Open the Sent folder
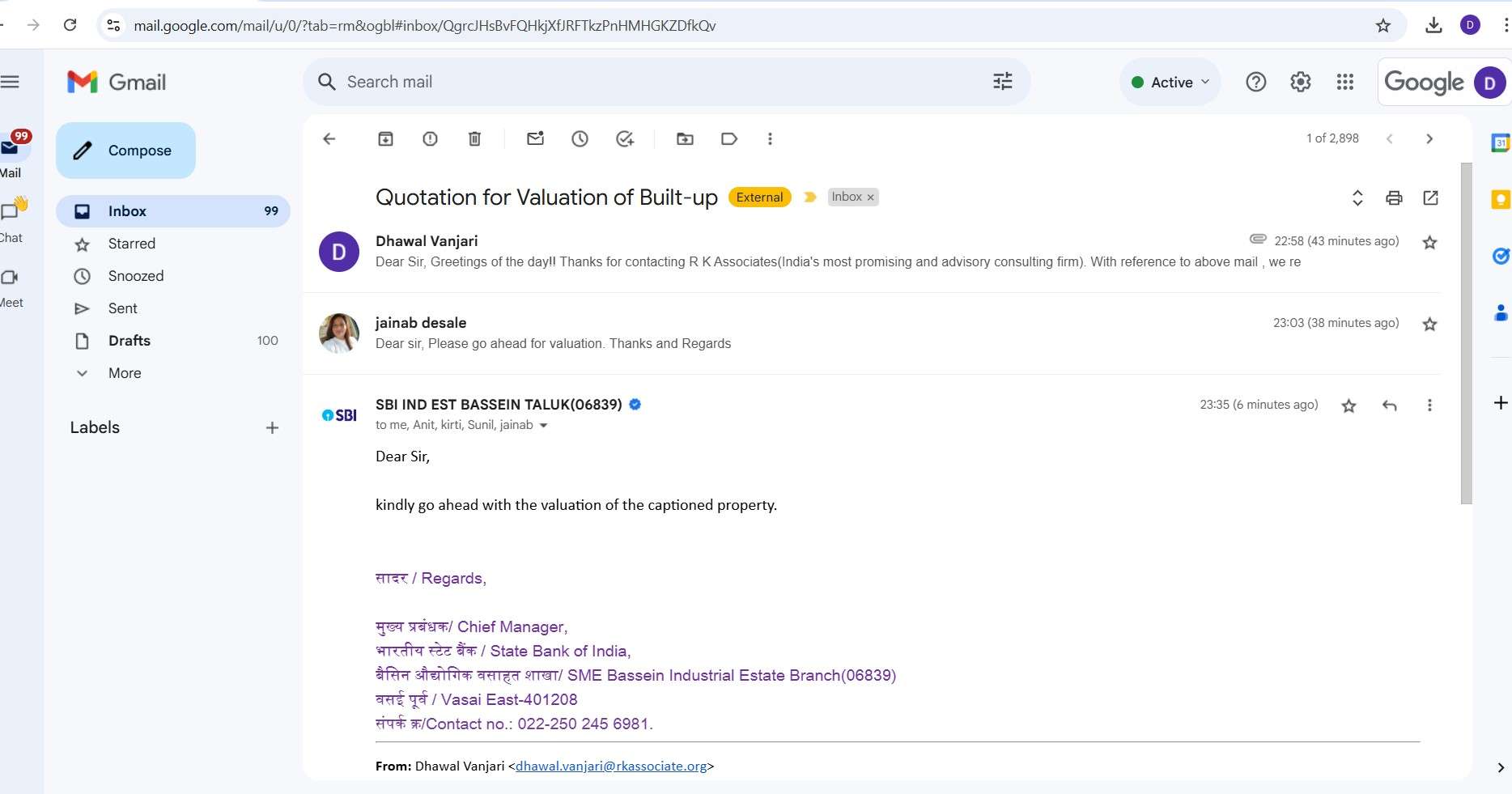 click(x=173, y=308)
